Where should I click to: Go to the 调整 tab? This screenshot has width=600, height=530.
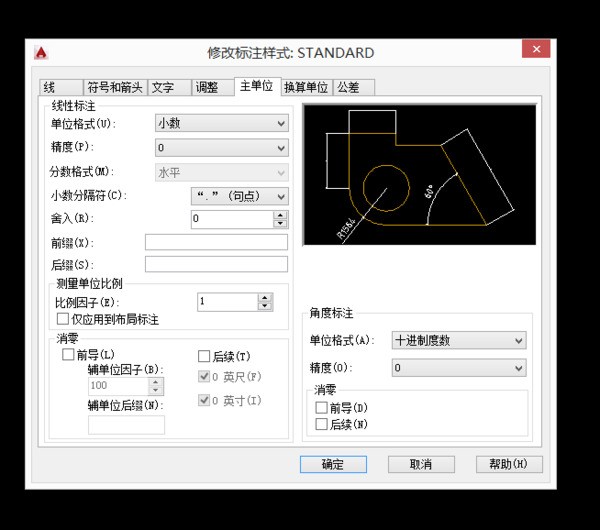click(213, 88)
